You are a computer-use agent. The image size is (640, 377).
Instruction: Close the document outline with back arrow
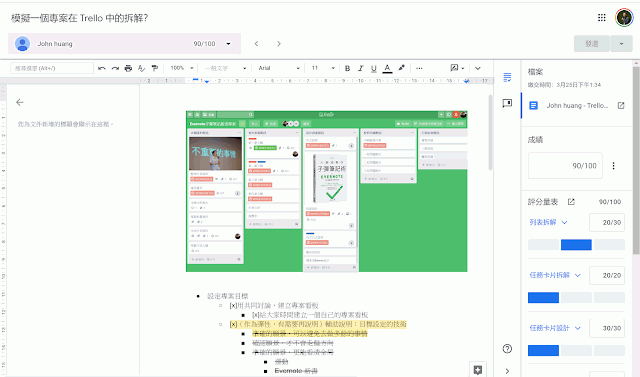20,102
